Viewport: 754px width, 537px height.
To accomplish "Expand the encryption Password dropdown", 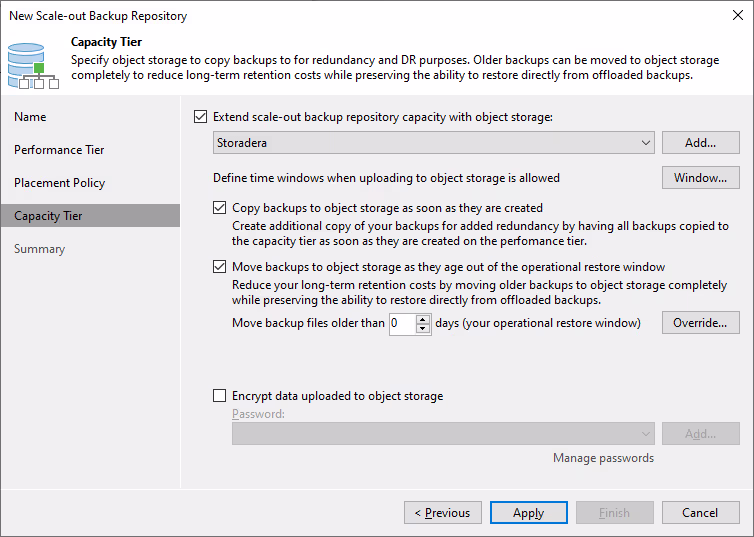I will coord(646,433).
